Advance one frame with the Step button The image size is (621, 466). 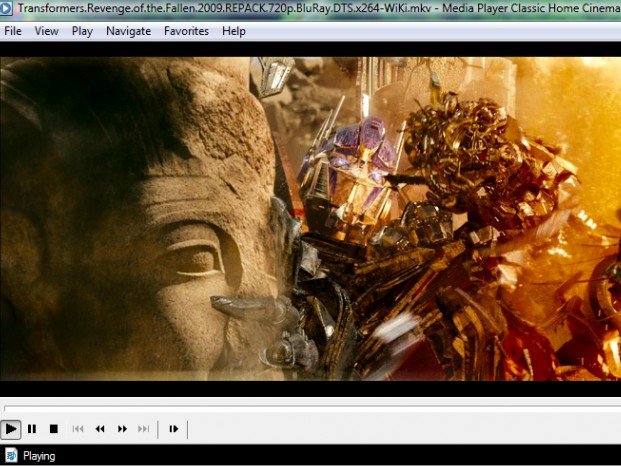pos(173,429)
